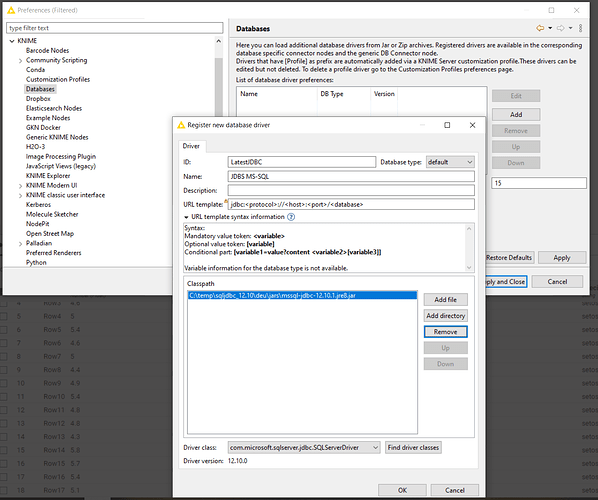
Task: Click Add directory button
Action: pos(445,316)
